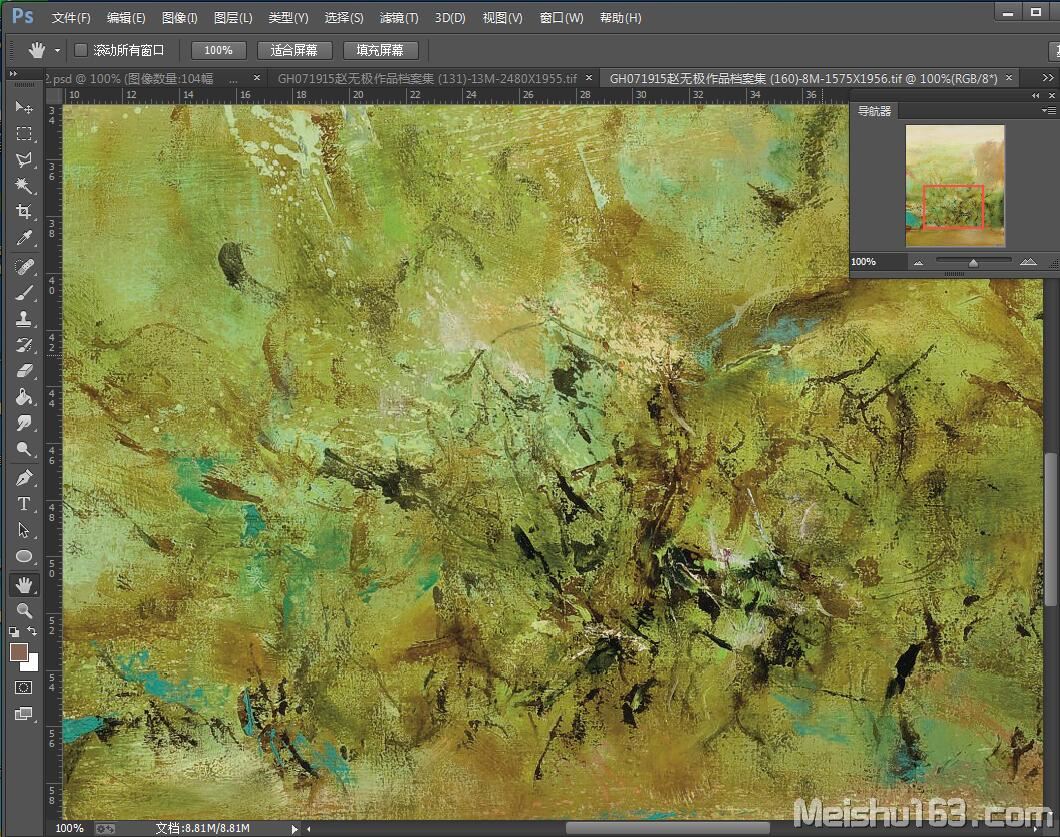Open the 视图(V) menu

pos(502,18)
